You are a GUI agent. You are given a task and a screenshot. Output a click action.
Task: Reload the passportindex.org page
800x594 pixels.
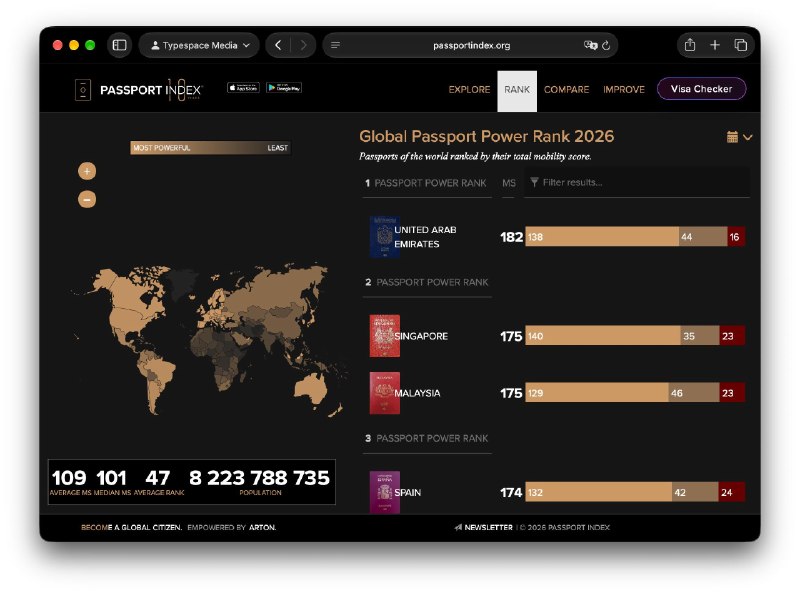coord(606,45)
